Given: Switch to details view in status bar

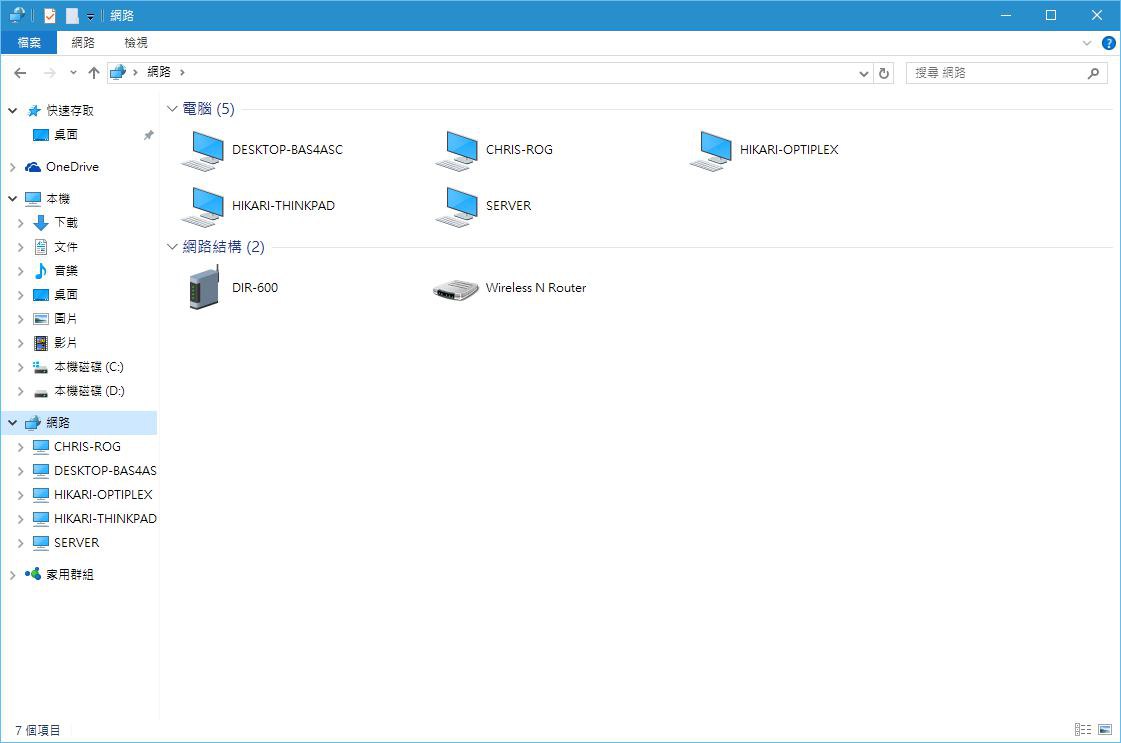Looking at the screenshot, I should pos(1083,730).
